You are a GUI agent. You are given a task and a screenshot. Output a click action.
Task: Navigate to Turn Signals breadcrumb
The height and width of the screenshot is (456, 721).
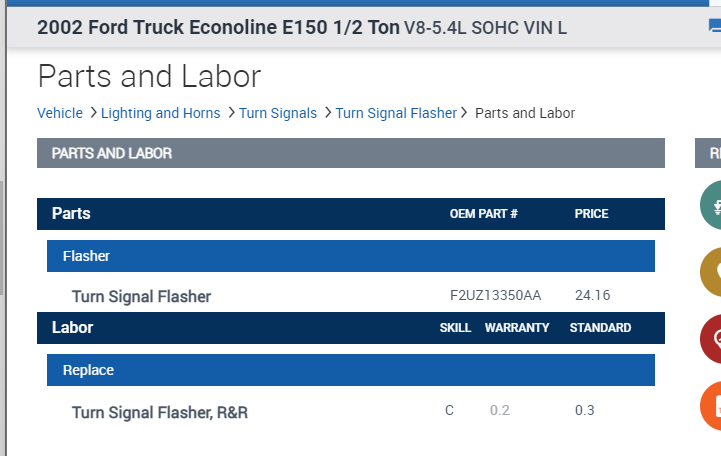[x=278, y=113]
